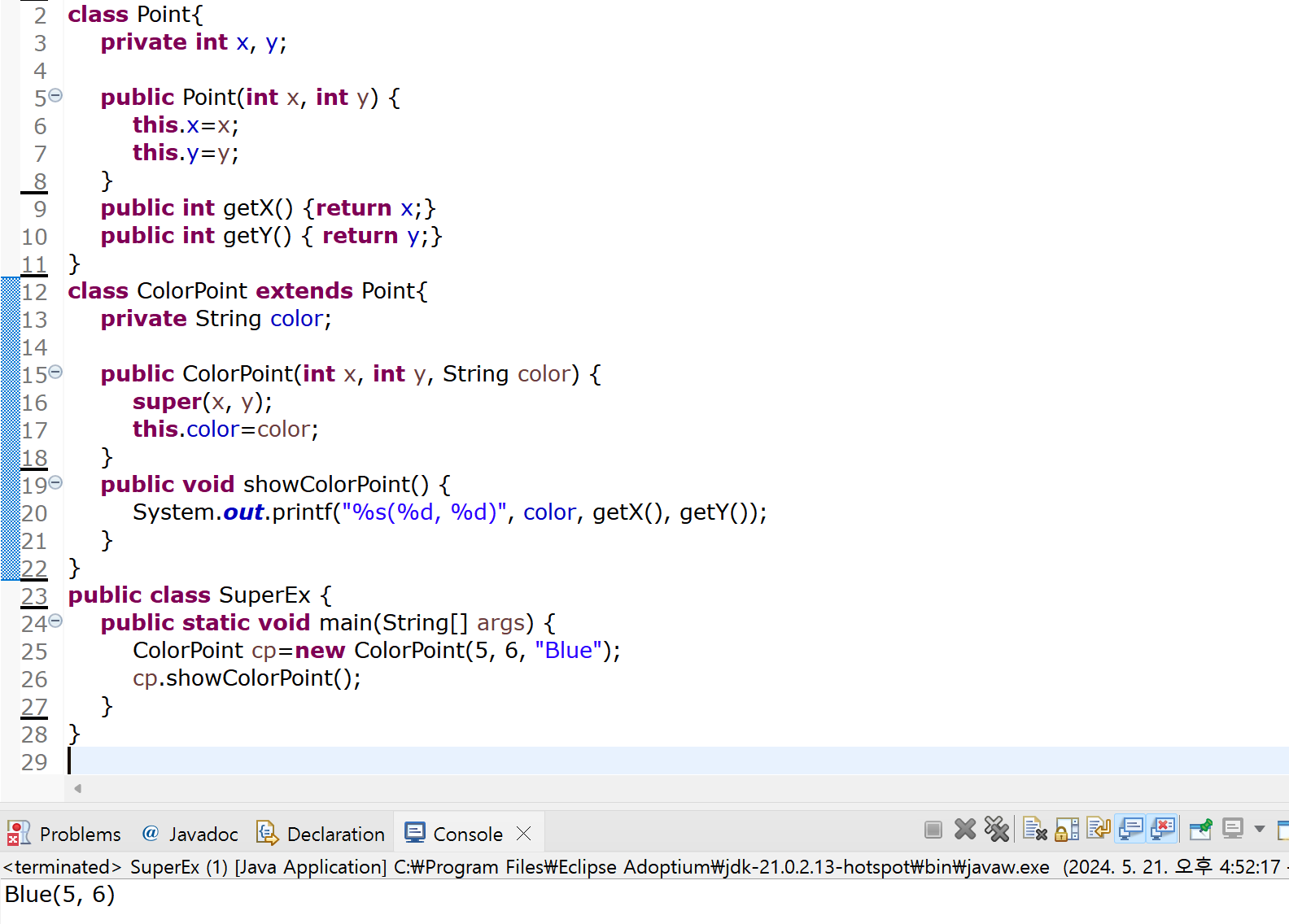Click line number 23 in the gutter
The width and height of the screenshot is (1289, 924).
34,596
